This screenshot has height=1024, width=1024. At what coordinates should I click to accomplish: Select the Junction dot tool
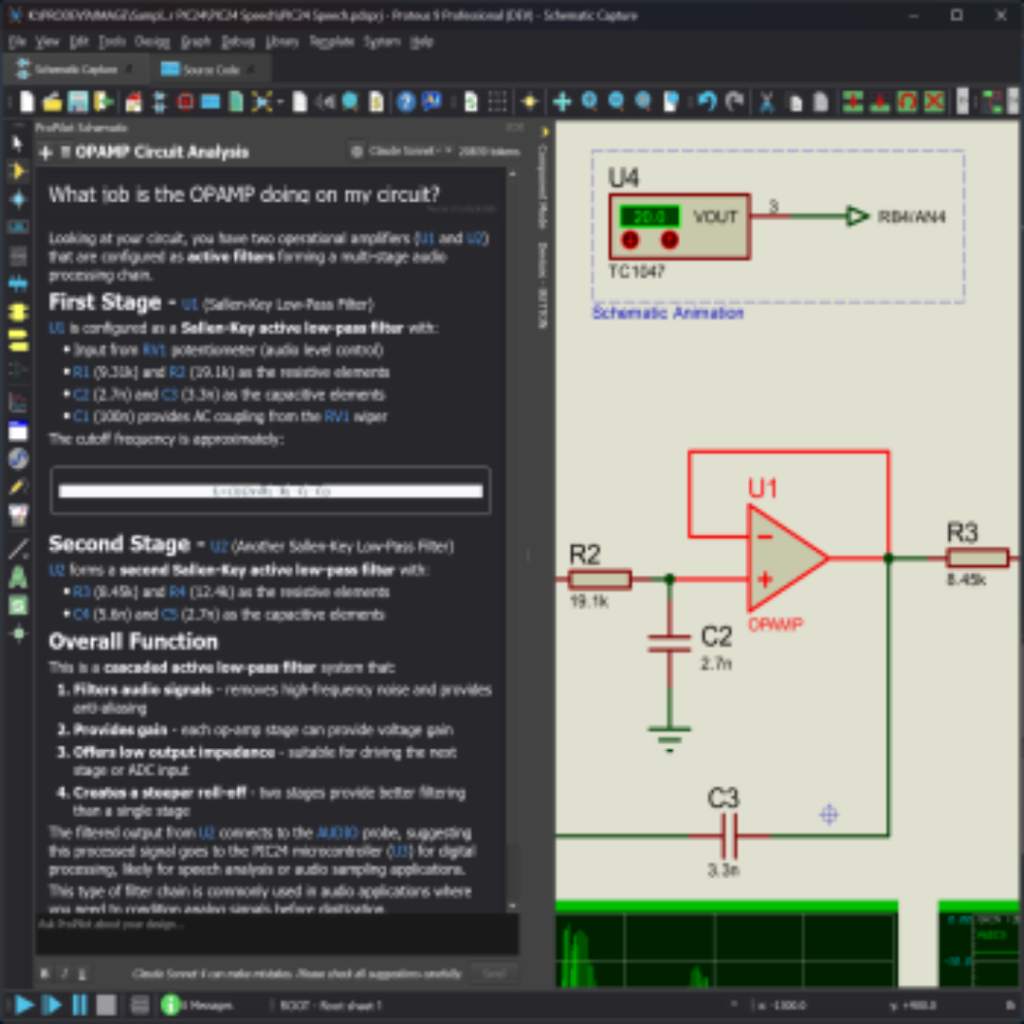coord(17,199)
